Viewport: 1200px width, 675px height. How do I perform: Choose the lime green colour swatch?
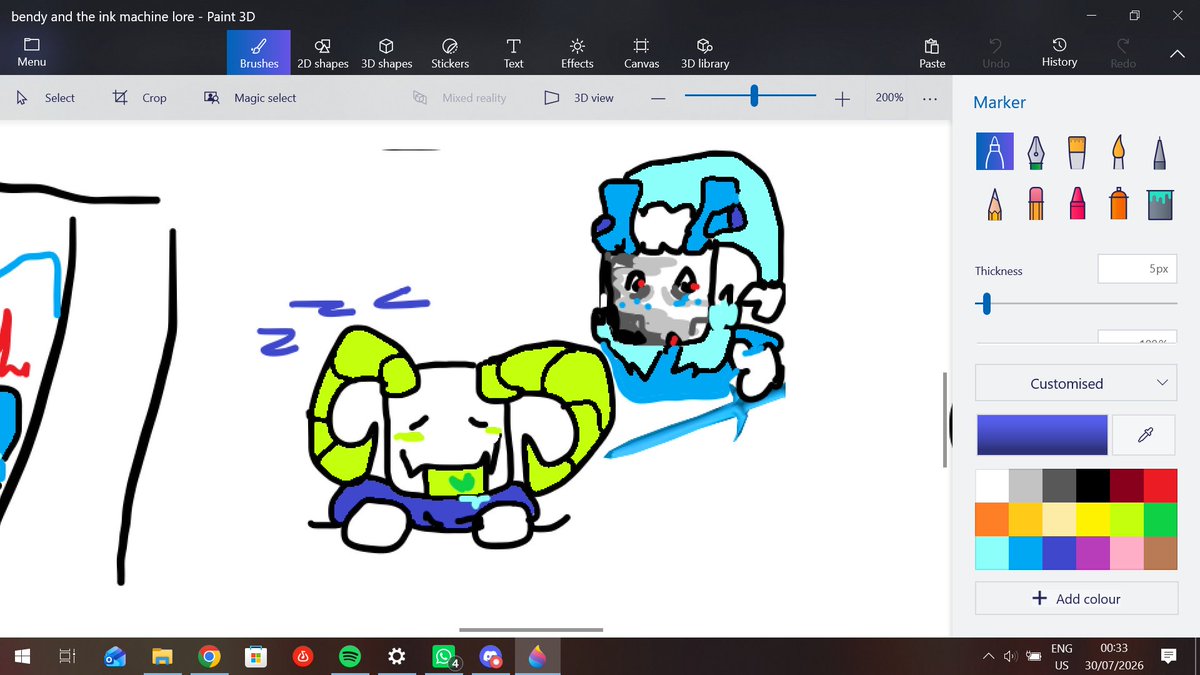tap(1127, 518)
